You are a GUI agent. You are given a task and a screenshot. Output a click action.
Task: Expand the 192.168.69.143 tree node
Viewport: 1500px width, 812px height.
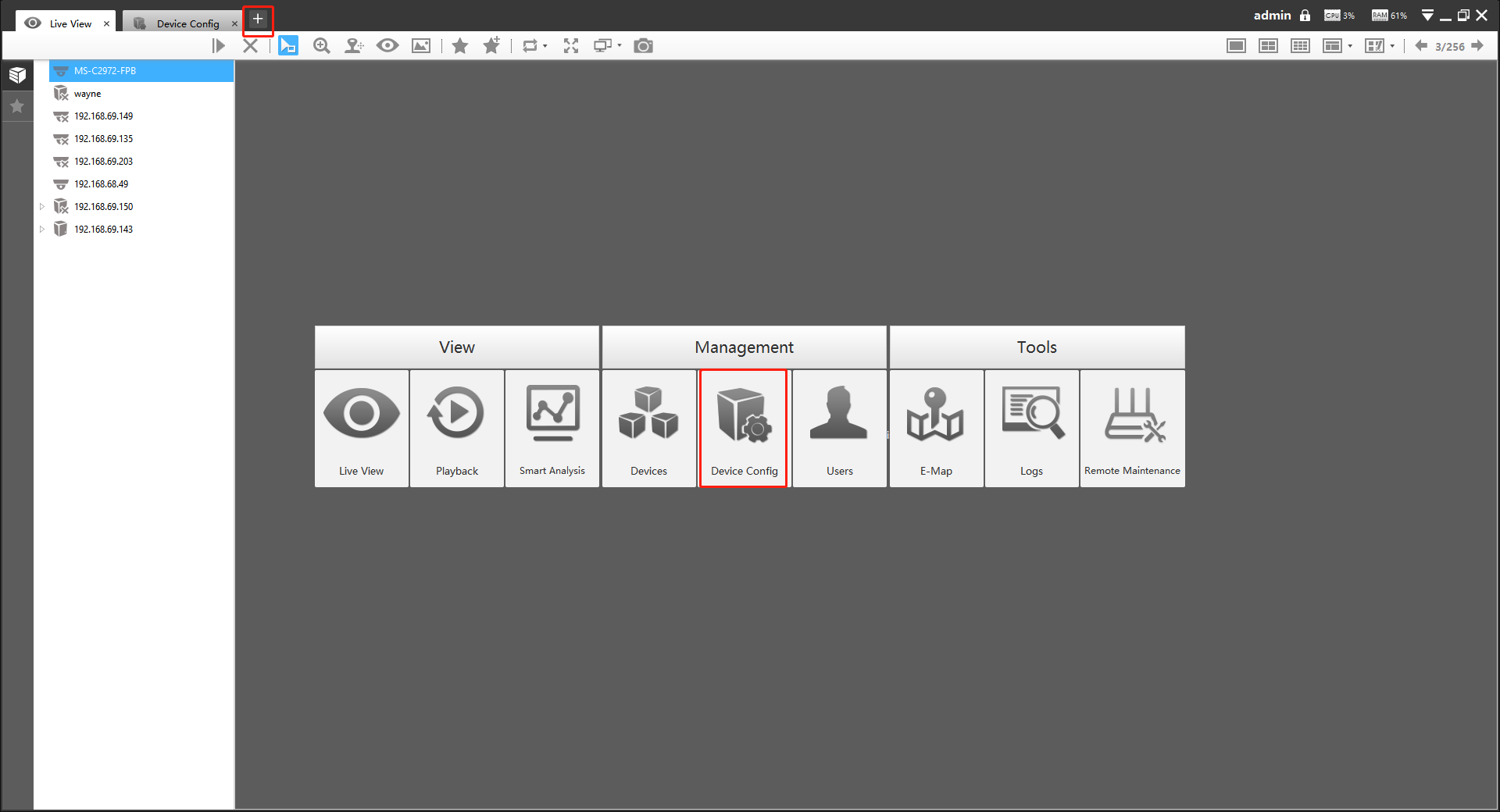pos(42,230)
